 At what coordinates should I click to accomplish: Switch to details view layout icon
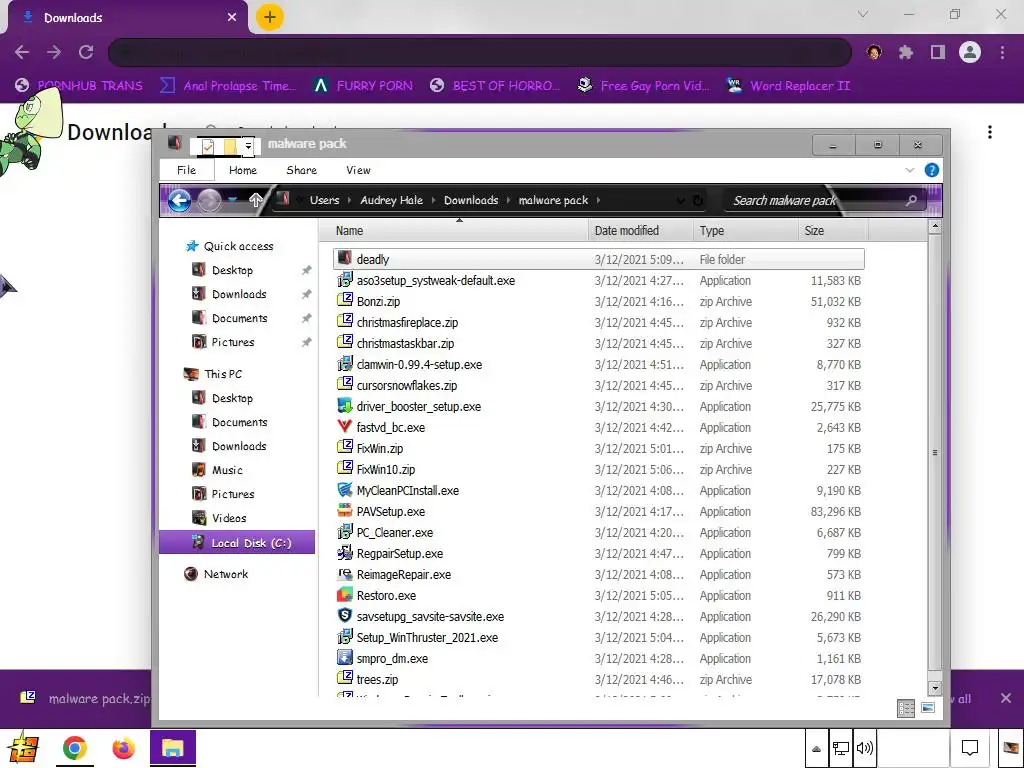(x=906, y=708)
